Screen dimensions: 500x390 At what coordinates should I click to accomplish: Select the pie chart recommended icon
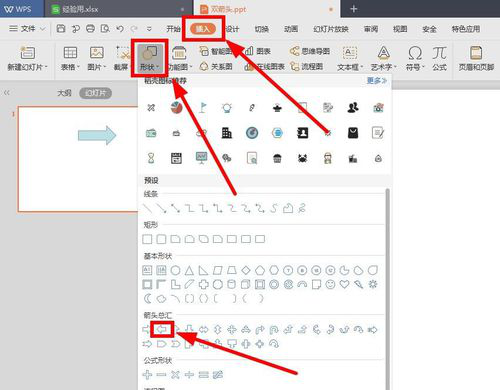pyautogui.click(x=176, y=107)
